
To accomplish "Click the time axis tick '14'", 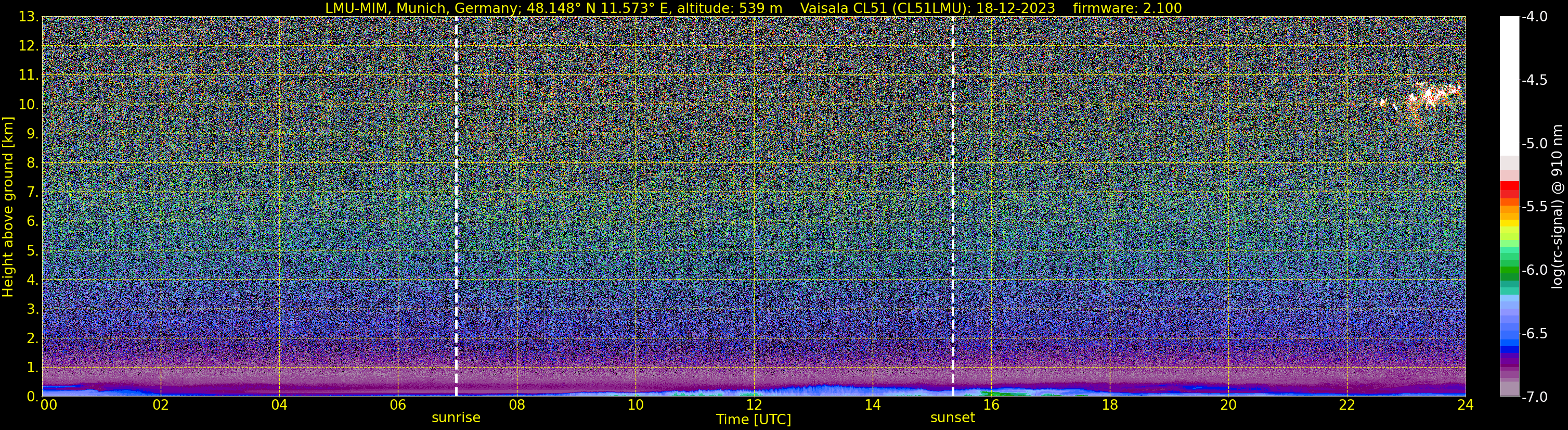I will pyautogui.click(x=872, y=406).
